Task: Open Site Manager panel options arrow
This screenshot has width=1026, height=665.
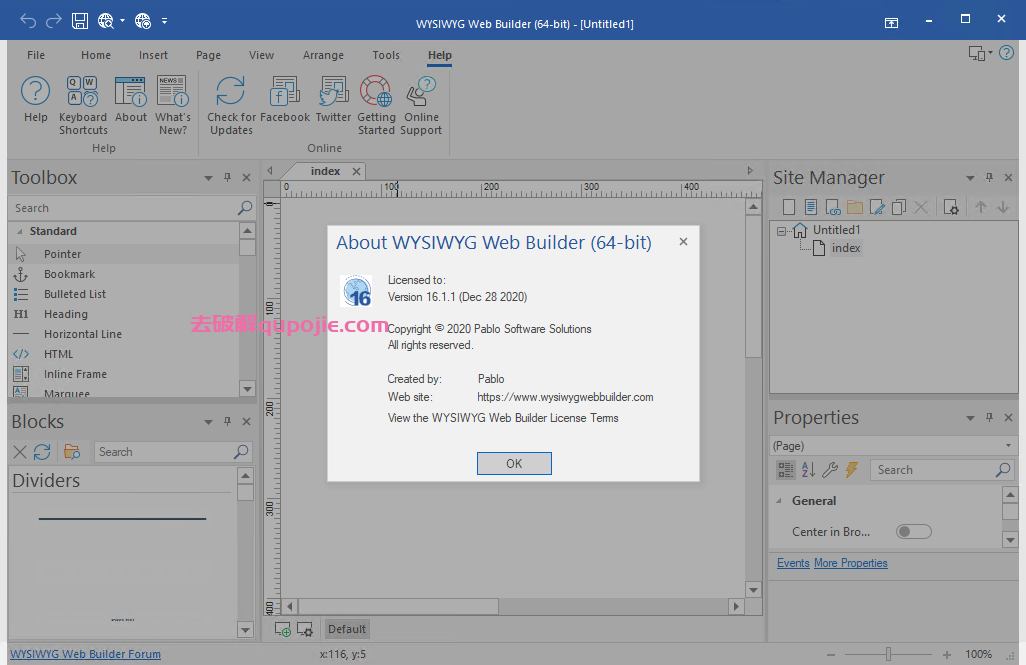Action: pos(970,178)
